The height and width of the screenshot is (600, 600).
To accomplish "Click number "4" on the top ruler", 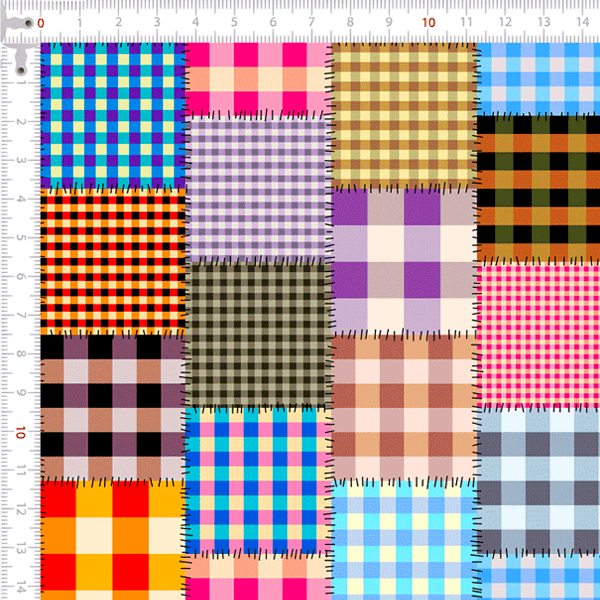I will pos(196,22).
